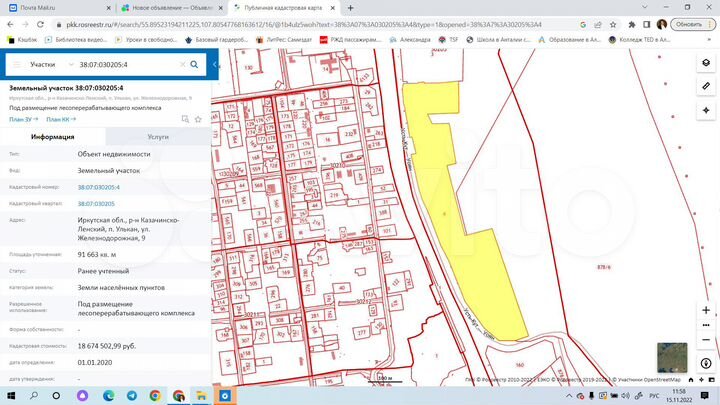Click the magnifier search button

click(x=194, y=64)
